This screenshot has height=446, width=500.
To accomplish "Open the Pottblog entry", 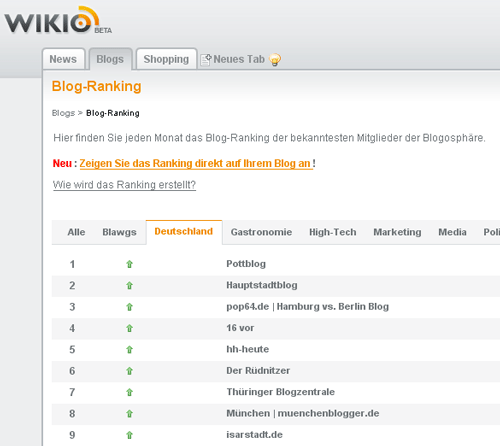I will pyautogui.click(x=246, y=264).
